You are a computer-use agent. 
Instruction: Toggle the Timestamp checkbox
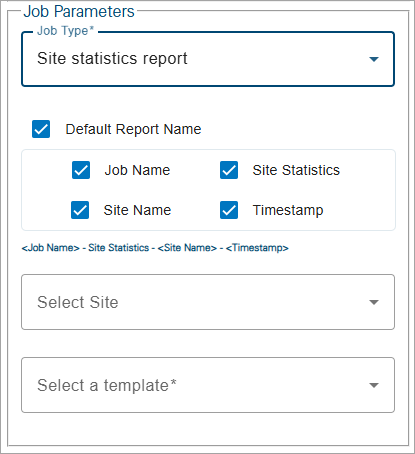pos(229,210)
